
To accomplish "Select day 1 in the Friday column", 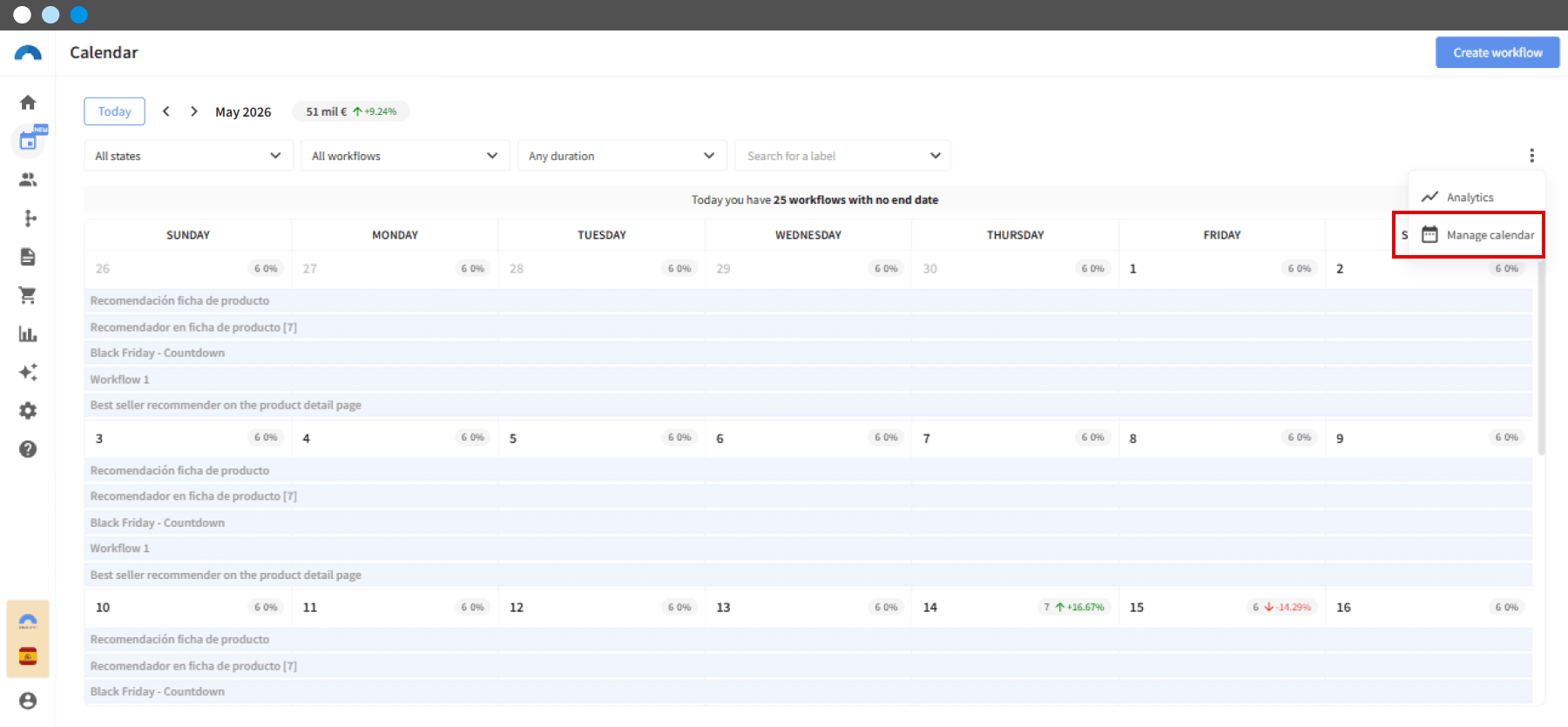I will [x=1132, y=269].
